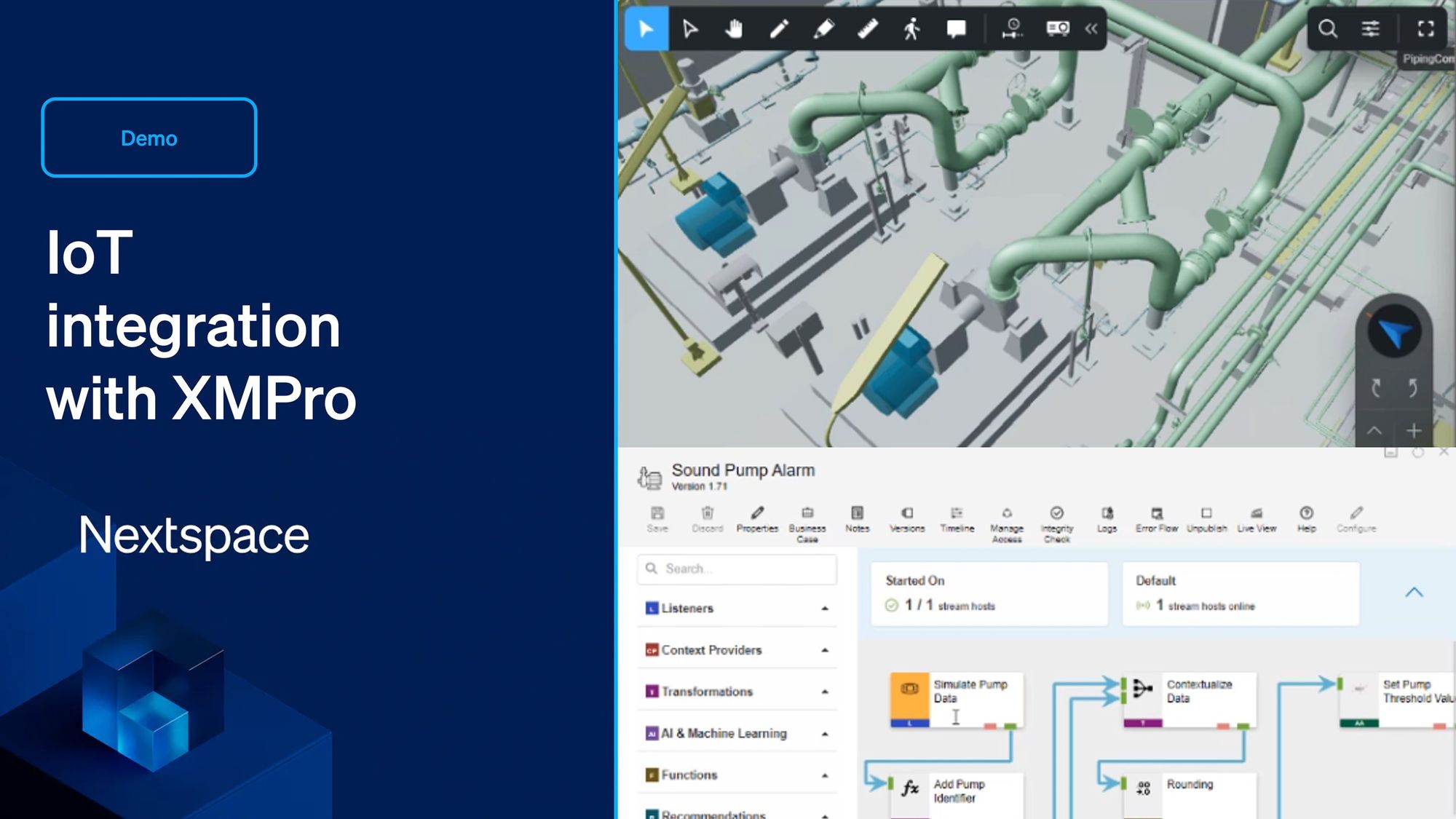Collapse the AI & Machine Learning section

(823, 734)
